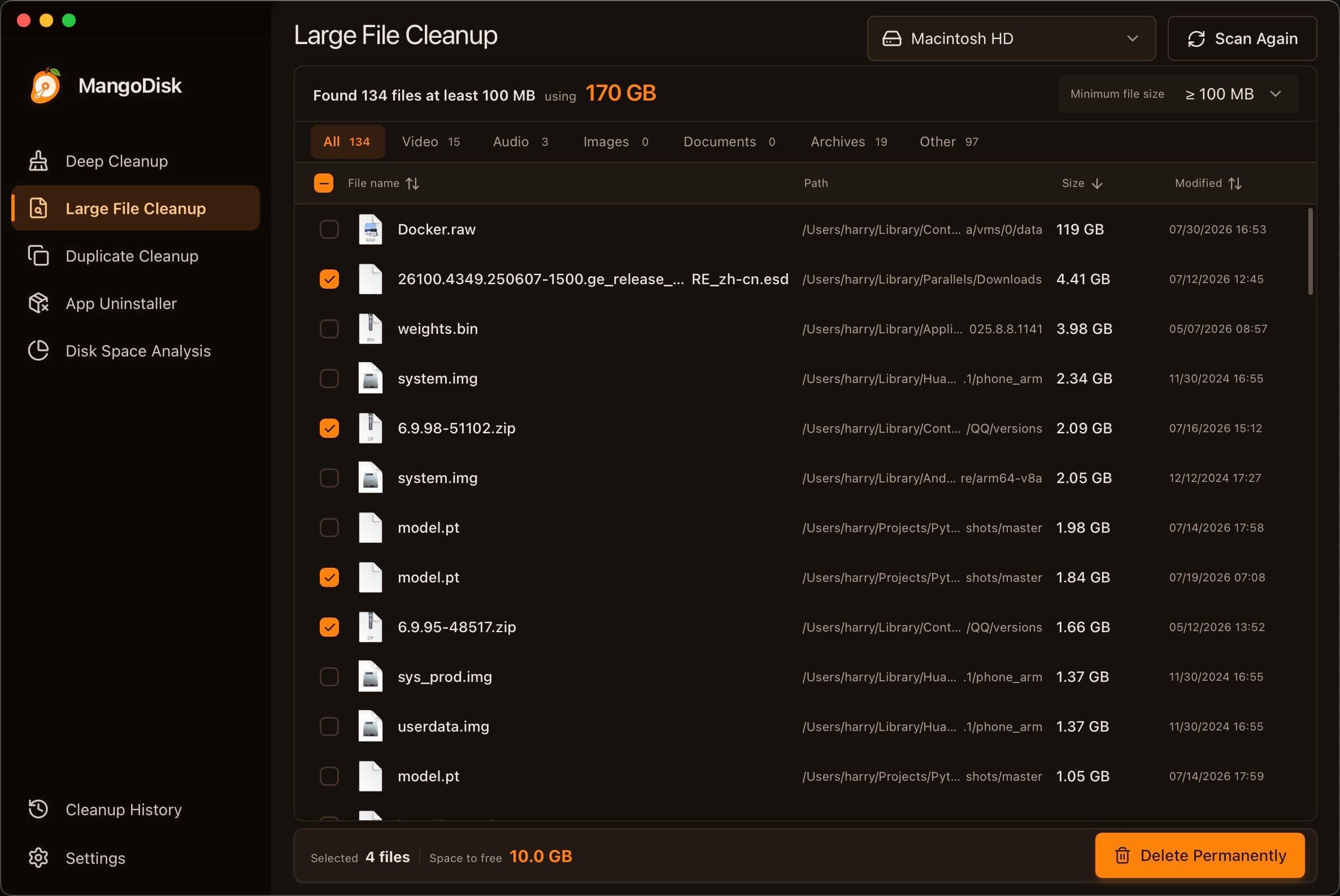Click the weights.bin file name
The width and height of the screenshot is (1340, 896).
438,329
